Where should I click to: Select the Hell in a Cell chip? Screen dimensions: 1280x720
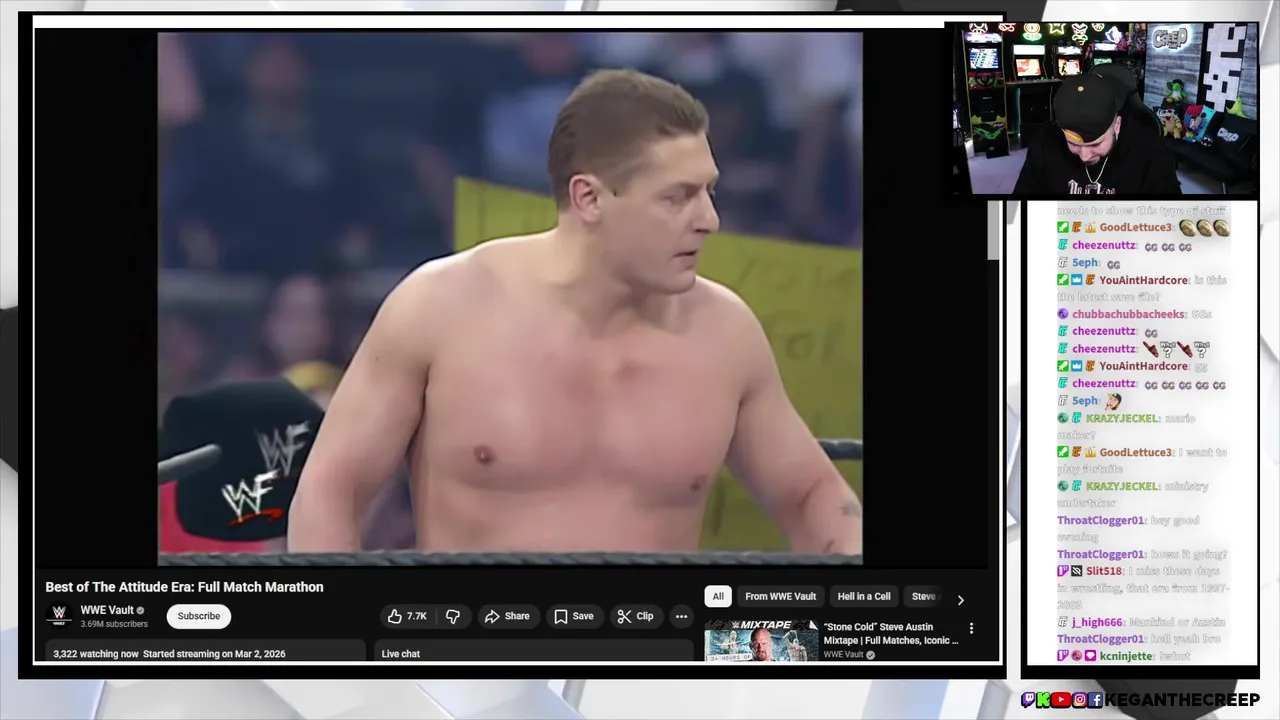tap(864, 596)
